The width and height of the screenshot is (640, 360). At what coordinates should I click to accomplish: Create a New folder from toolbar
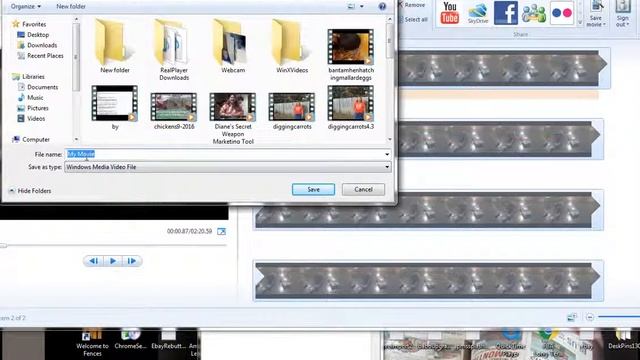pos(71,6)
